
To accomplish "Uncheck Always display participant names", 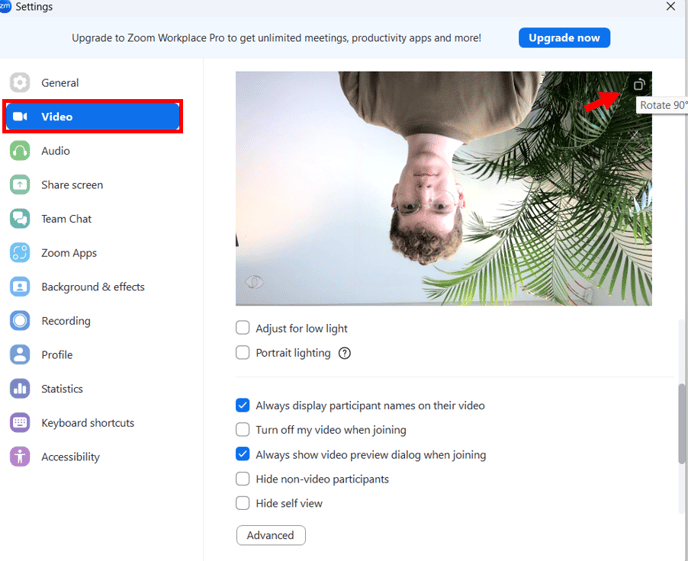I will (243, 405).
